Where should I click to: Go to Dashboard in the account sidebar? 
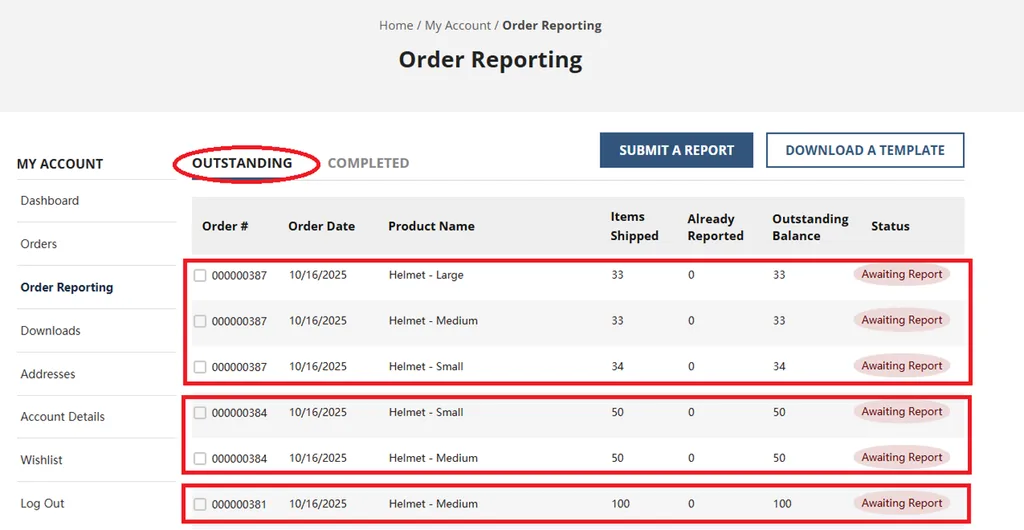coord(50,200)
